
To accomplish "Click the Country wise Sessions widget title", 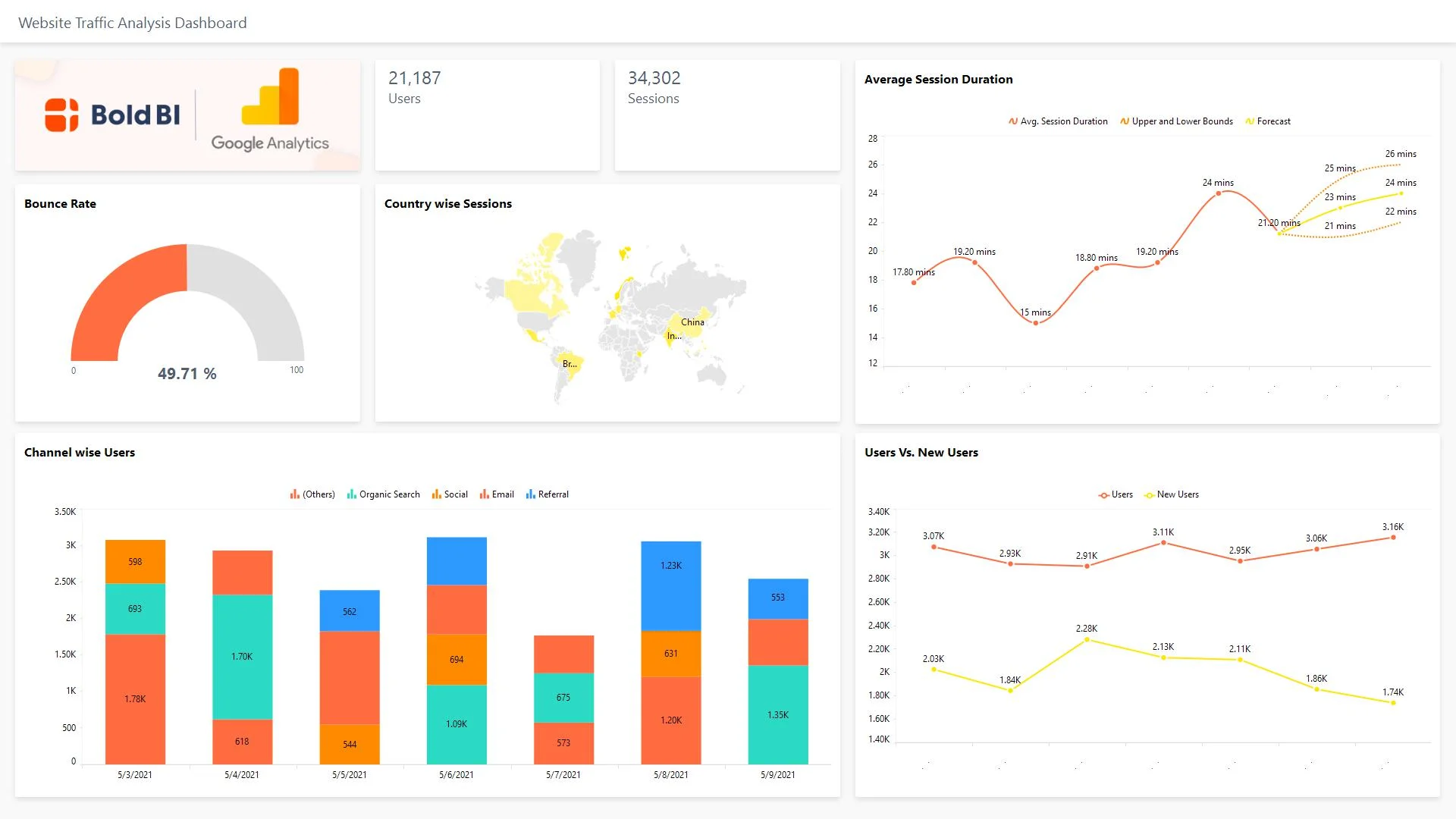I will 448,204.
